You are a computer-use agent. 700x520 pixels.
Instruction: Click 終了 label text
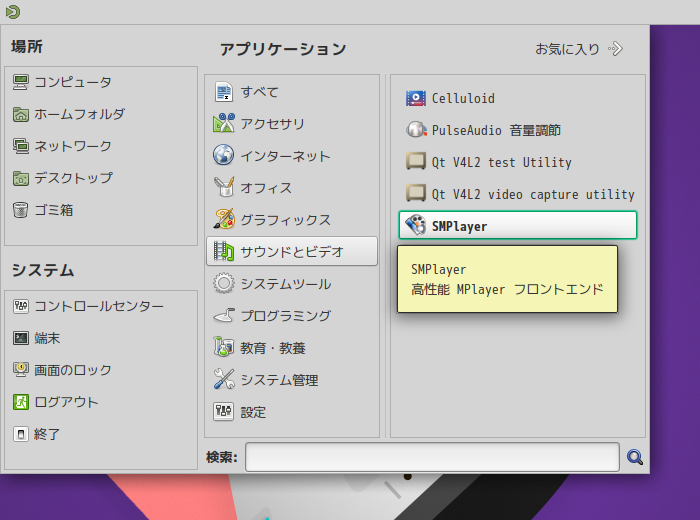[x=47, y=434]
